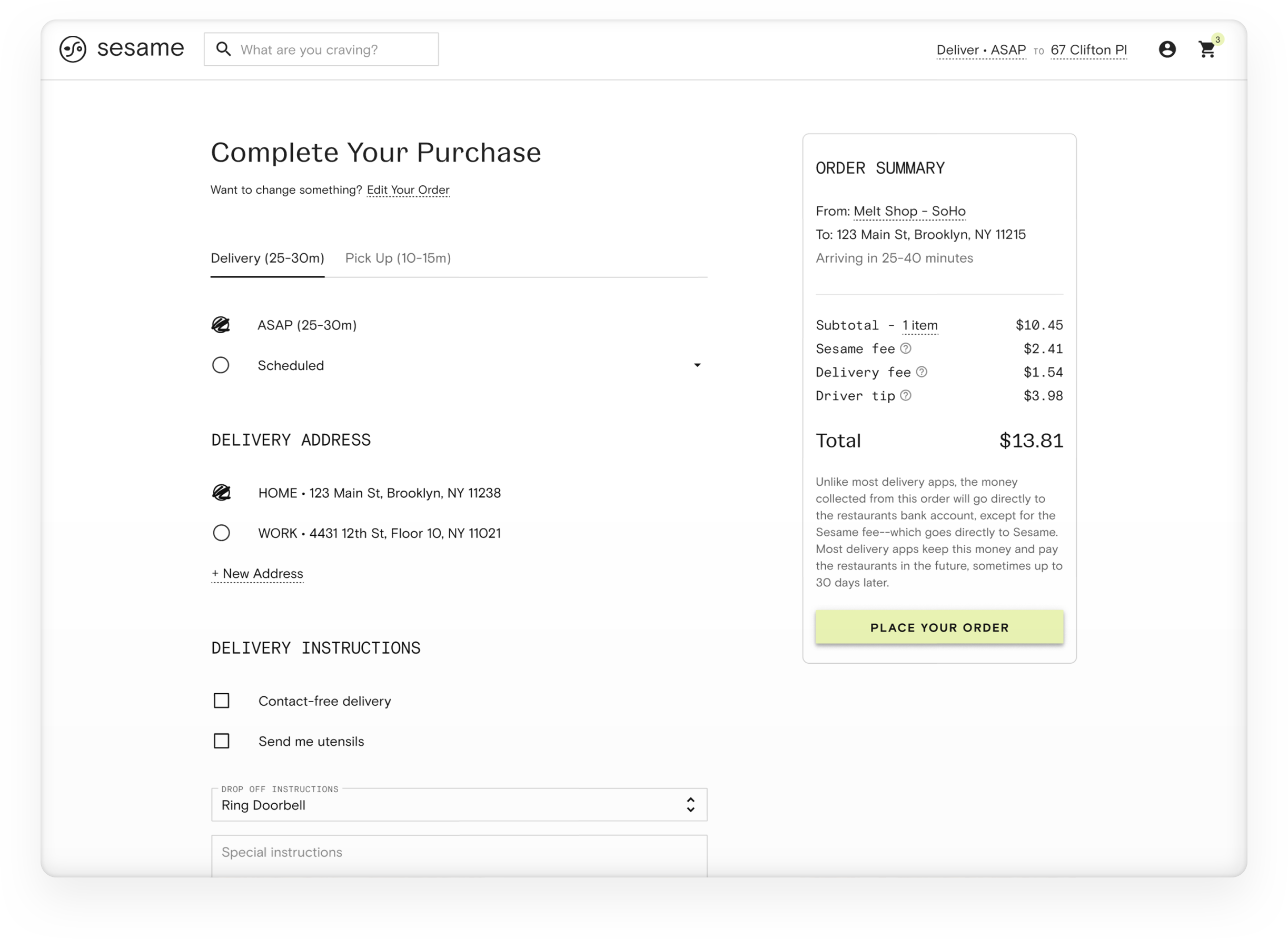Viewport: 1288px width, 939px height.
Task: Open the user account profile icon
Action: pyautogui.click(x=1167, y=49)
